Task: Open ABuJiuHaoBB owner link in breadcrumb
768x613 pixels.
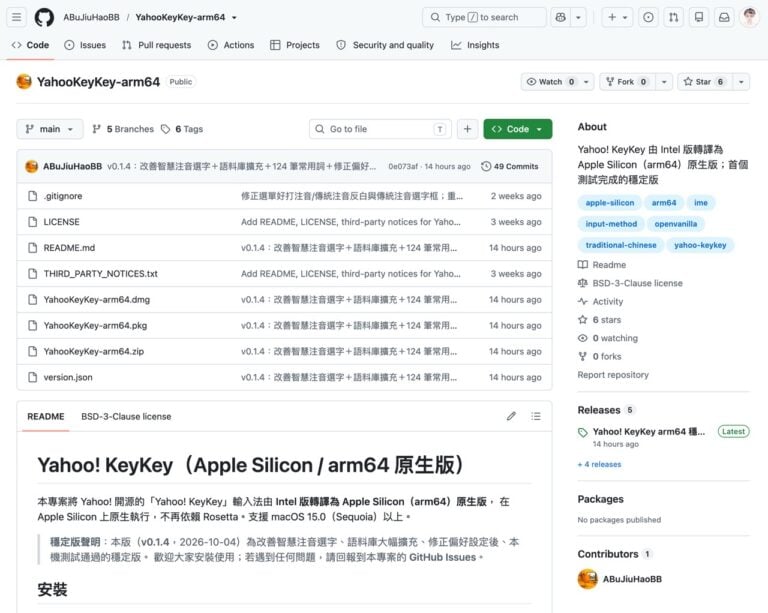Action: tap(91, 17)
